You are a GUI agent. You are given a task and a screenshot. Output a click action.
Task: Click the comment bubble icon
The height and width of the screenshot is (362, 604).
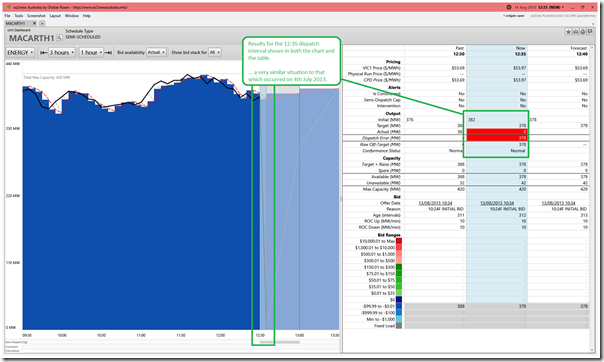tap(590, 32)
